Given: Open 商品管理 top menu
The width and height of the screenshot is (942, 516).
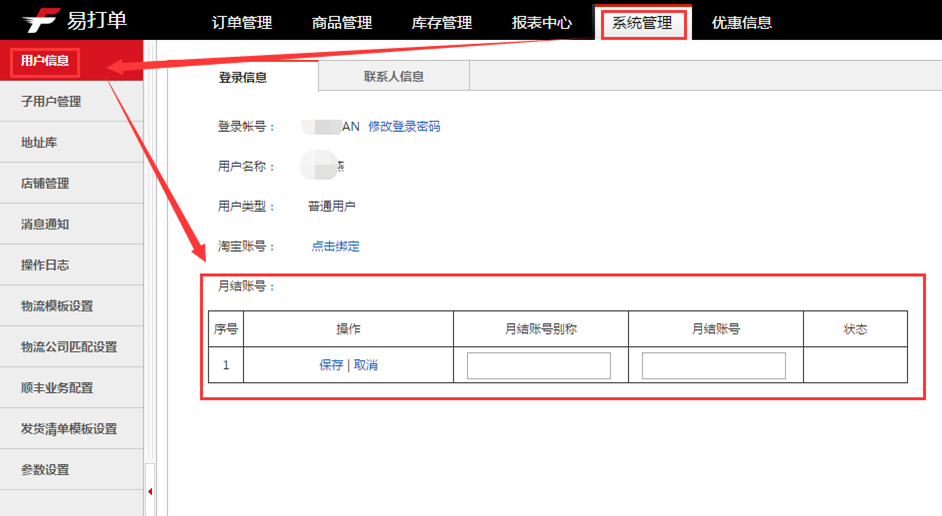Looking at the screenshot, I should point(342,23).
